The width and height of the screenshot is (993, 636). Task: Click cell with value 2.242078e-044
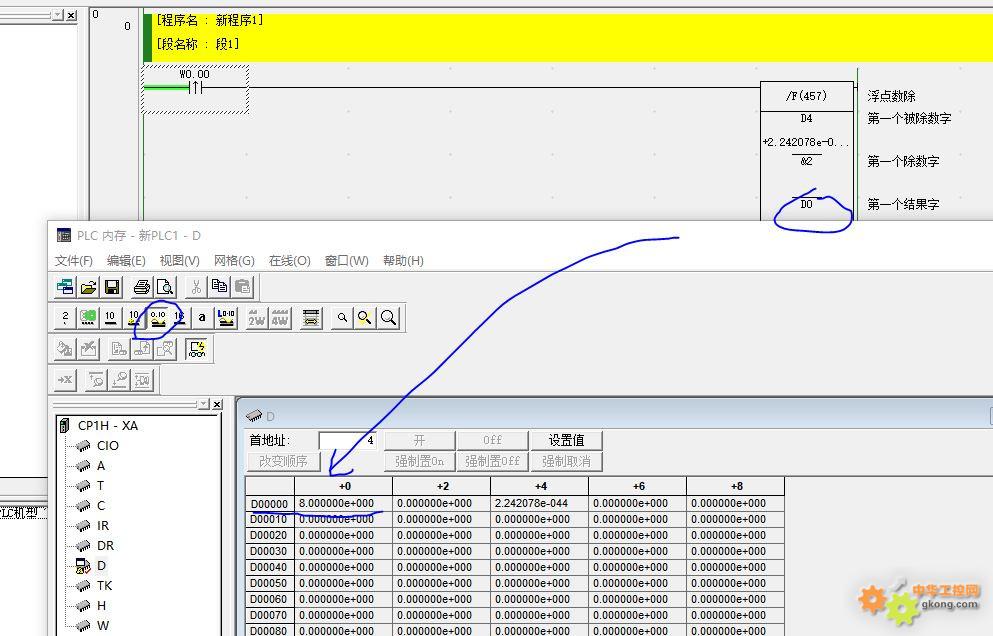pos(540,504)
